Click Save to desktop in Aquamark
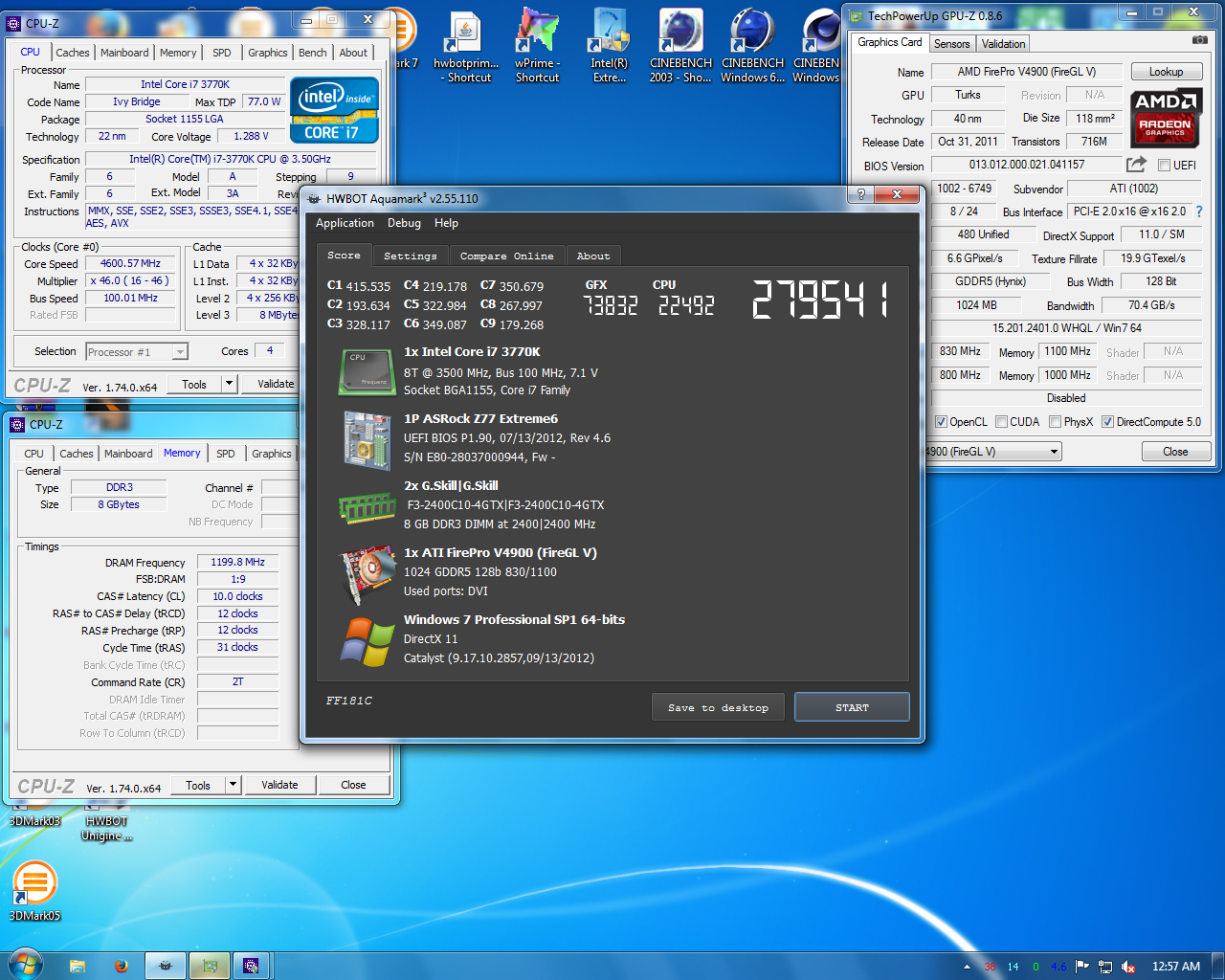This screenshot has height=980, width=1225. (x=718, y=707)
